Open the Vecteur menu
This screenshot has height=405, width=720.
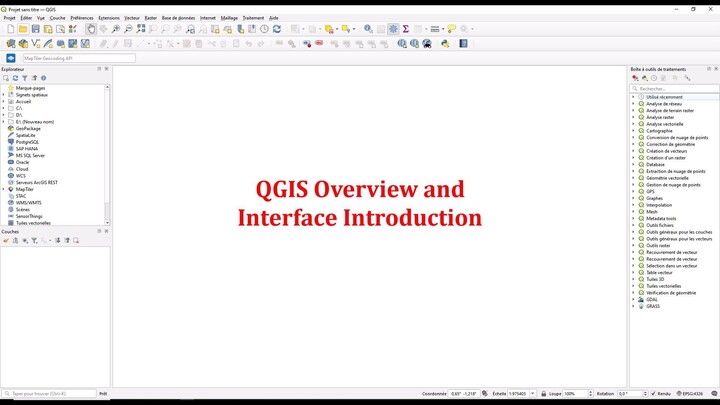tap(132, 18)
